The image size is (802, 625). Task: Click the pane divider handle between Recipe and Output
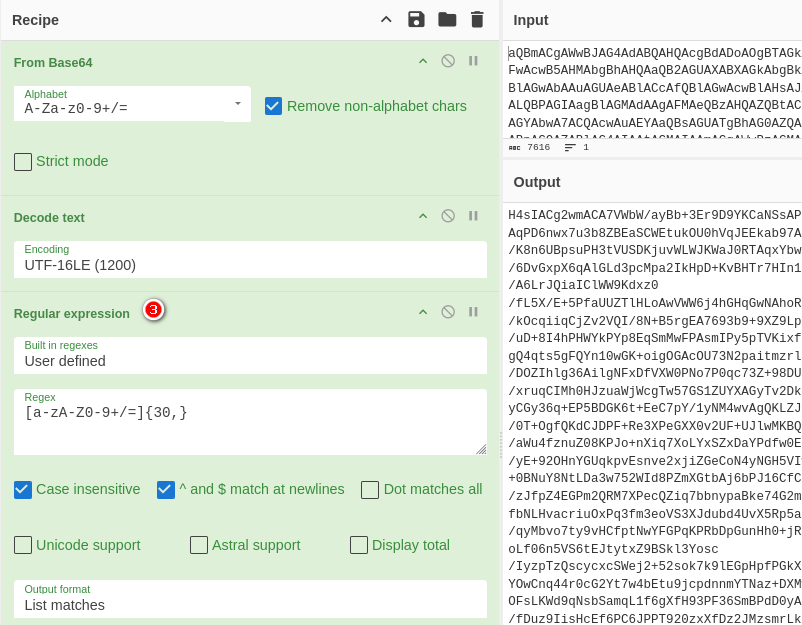(x=501, y=444)
